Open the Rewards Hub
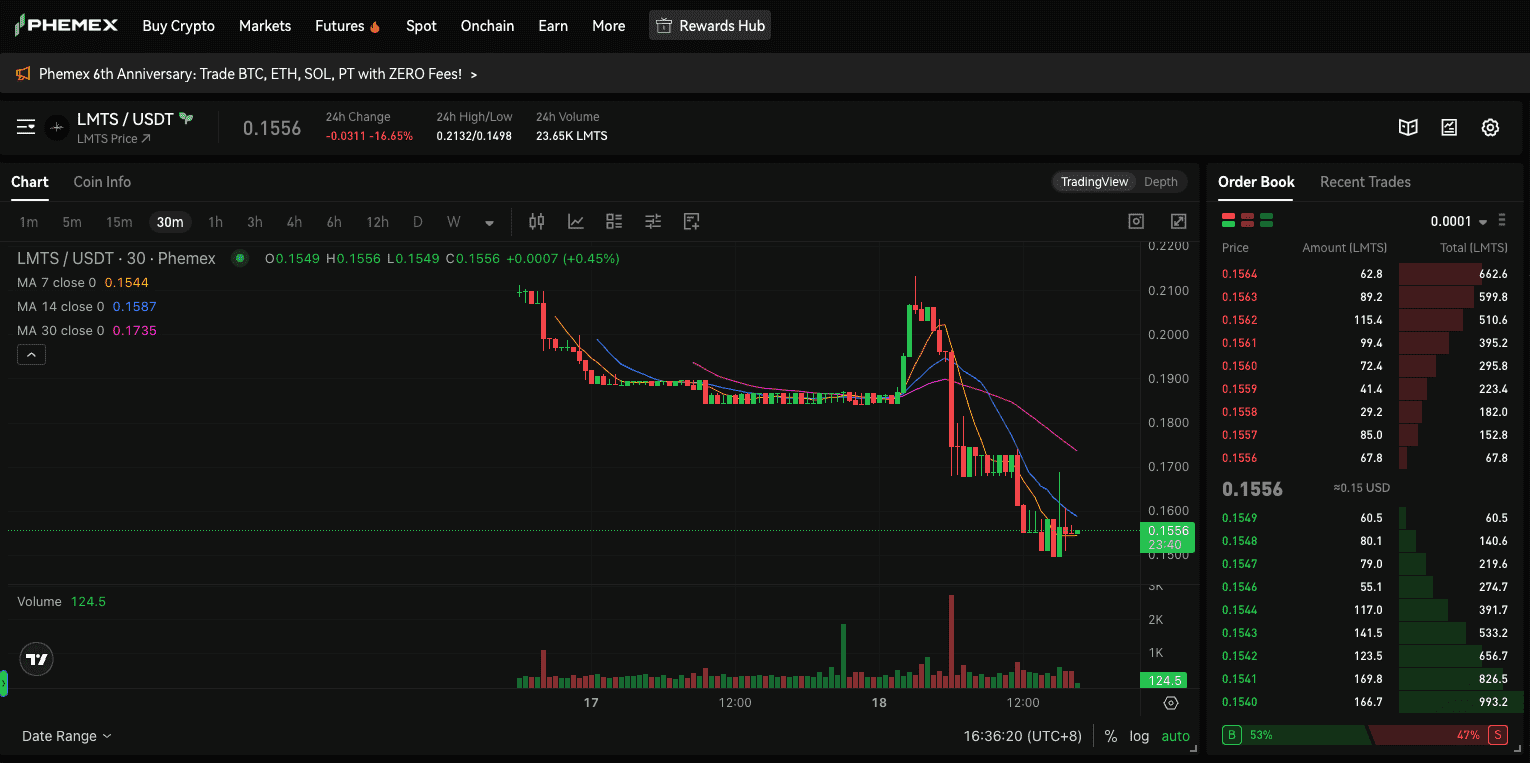1530x763 pixels. [x=710, y=25]
